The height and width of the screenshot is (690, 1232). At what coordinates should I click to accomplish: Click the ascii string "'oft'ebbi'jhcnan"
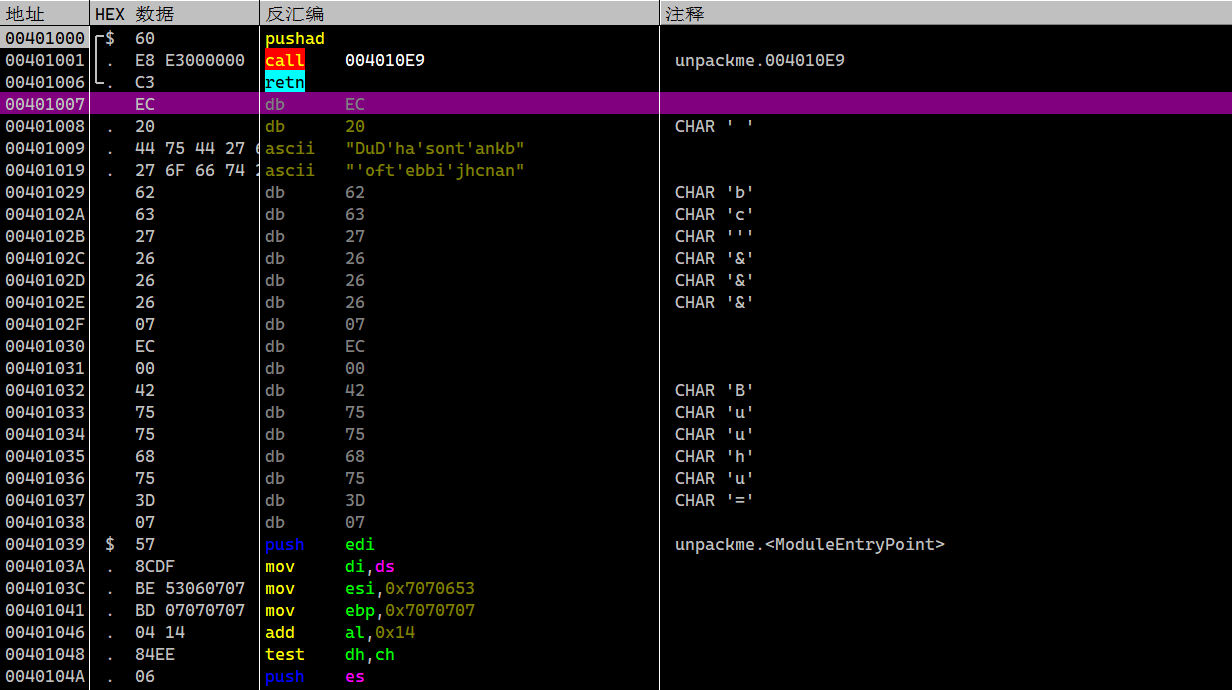435,170
